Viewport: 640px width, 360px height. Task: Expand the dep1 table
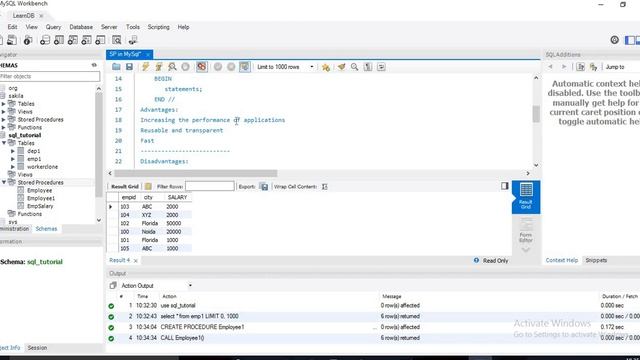(13, 151)
